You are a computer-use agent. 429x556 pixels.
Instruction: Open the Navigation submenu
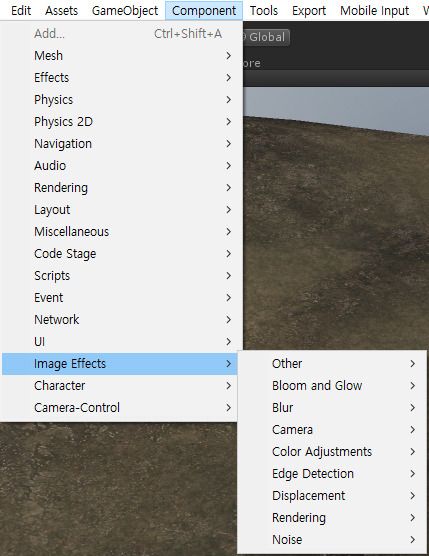click(x=119, y=144)
